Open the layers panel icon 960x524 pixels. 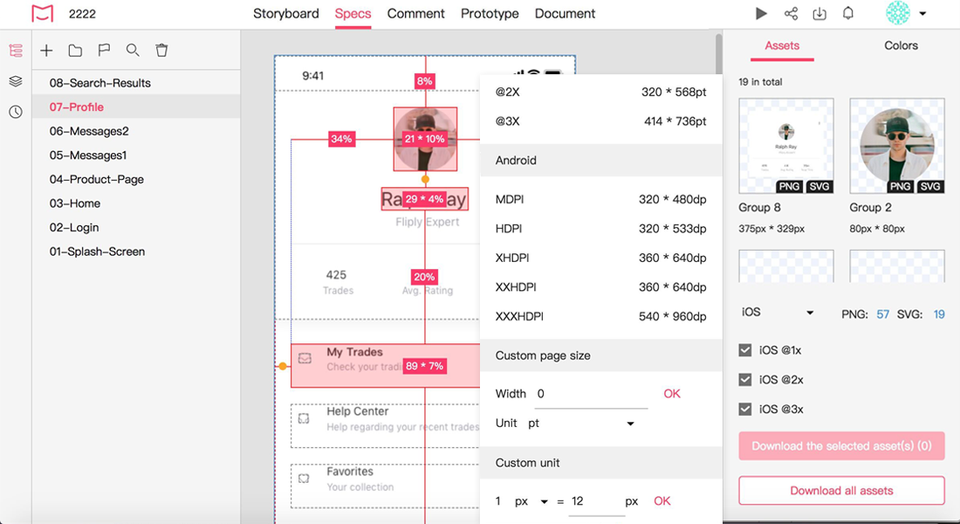coord(16,81)
